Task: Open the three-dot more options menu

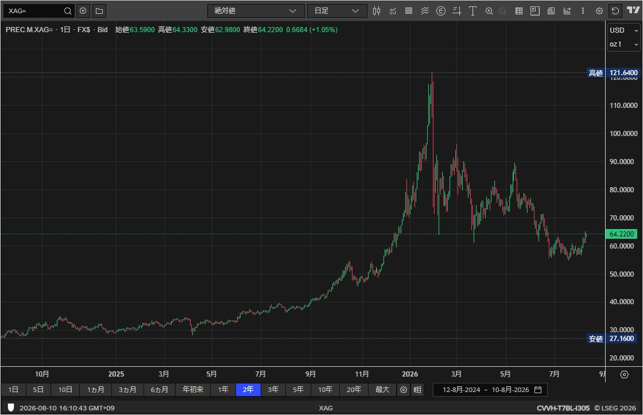Action: (583, 11)
